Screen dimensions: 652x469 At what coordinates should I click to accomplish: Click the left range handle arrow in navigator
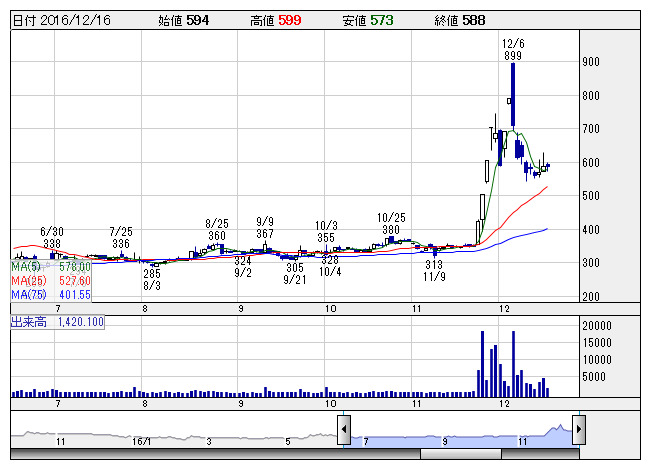point(343,431)
